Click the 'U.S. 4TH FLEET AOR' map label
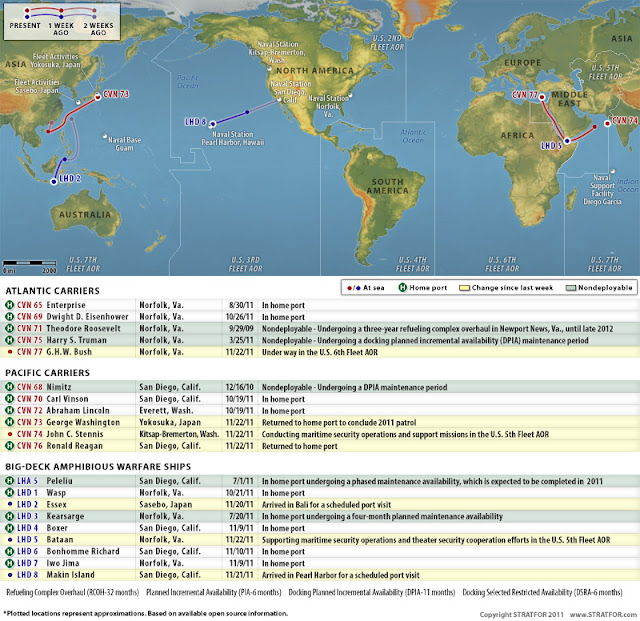The image size is (640, 621). coord(412,264)
